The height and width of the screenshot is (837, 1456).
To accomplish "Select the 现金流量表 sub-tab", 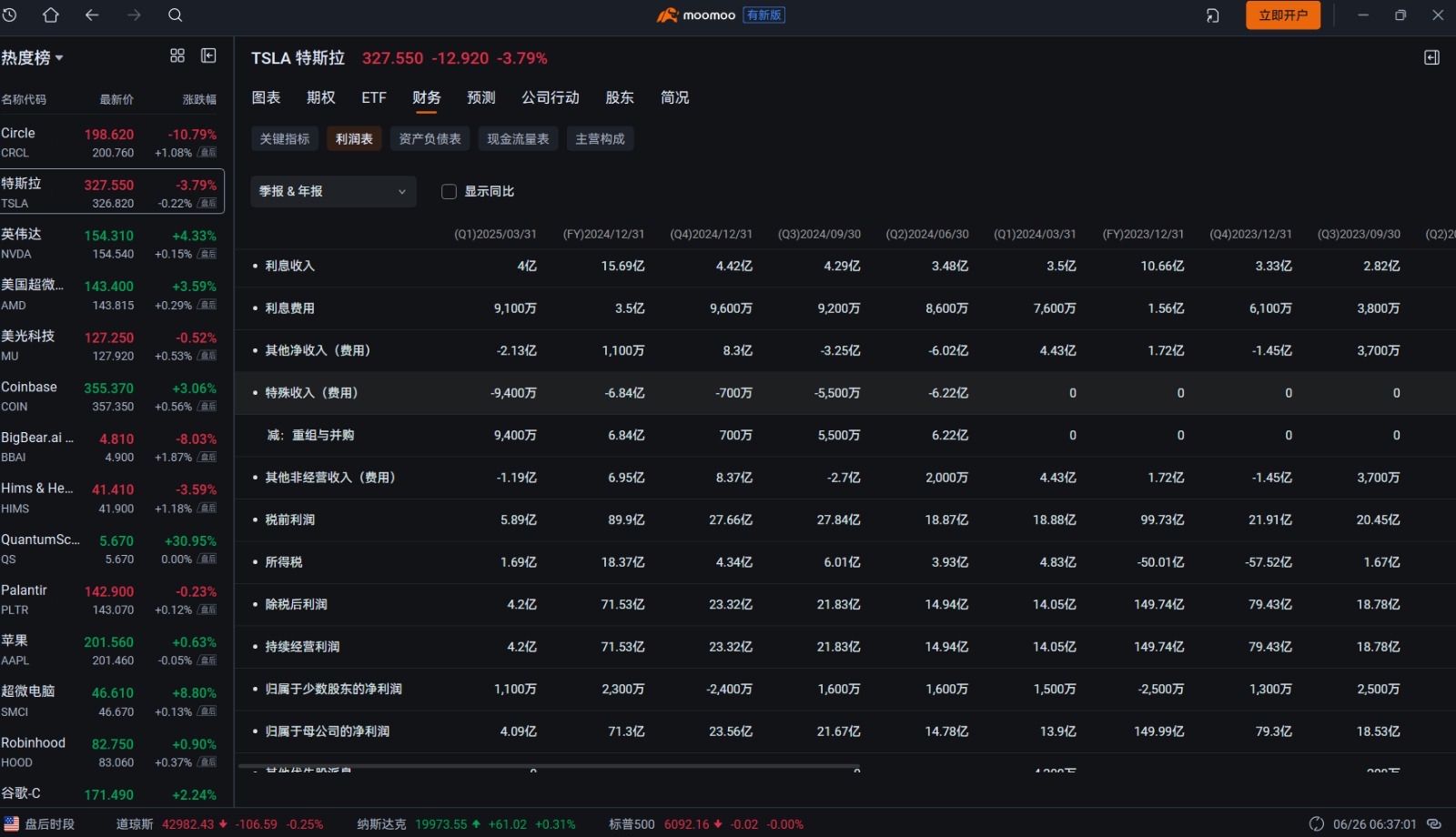I will coord(518,138).
